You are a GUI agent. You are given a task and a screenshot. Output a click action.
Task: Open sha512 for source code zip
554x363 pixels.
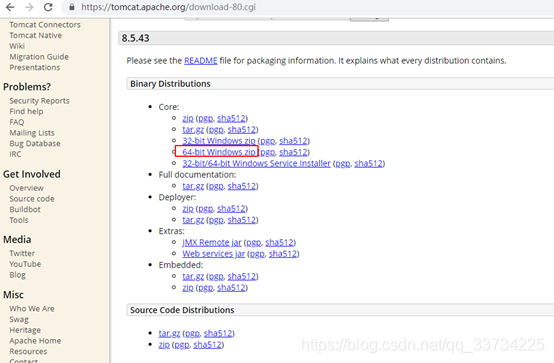[207, 345]
